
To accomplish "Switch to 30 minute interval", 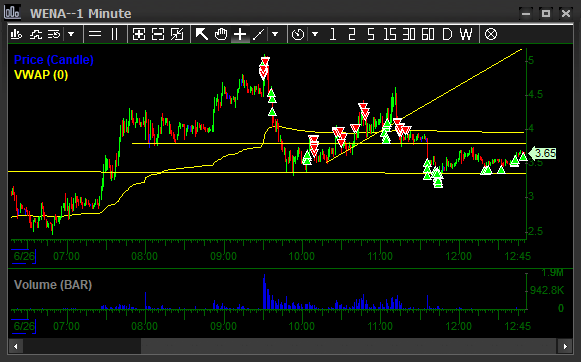I will coord(409,34).
